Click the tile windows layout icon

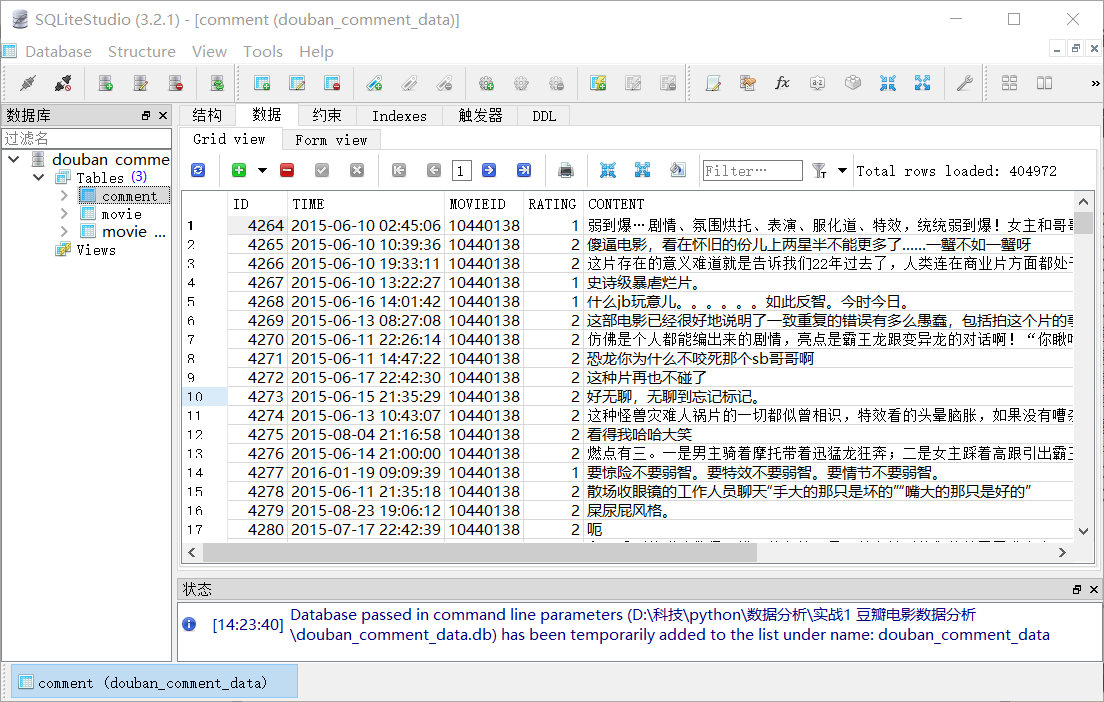1010,83
